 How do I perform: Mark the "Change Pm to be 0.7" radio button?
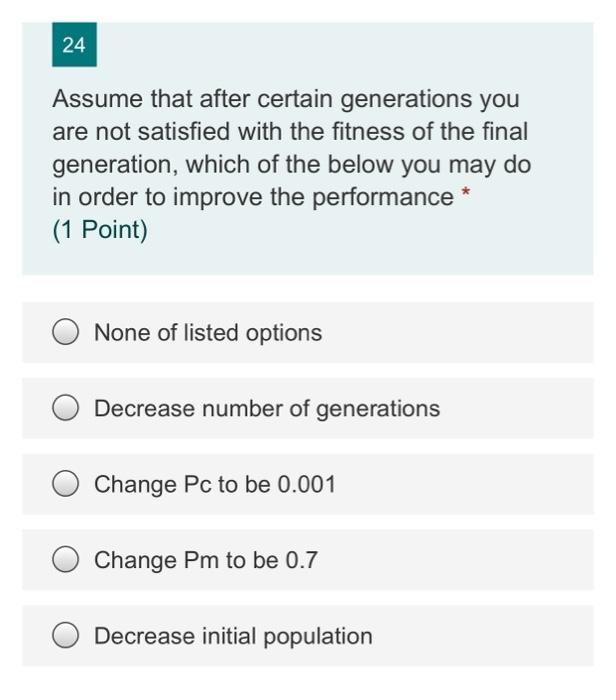click(x=66, y=560)
